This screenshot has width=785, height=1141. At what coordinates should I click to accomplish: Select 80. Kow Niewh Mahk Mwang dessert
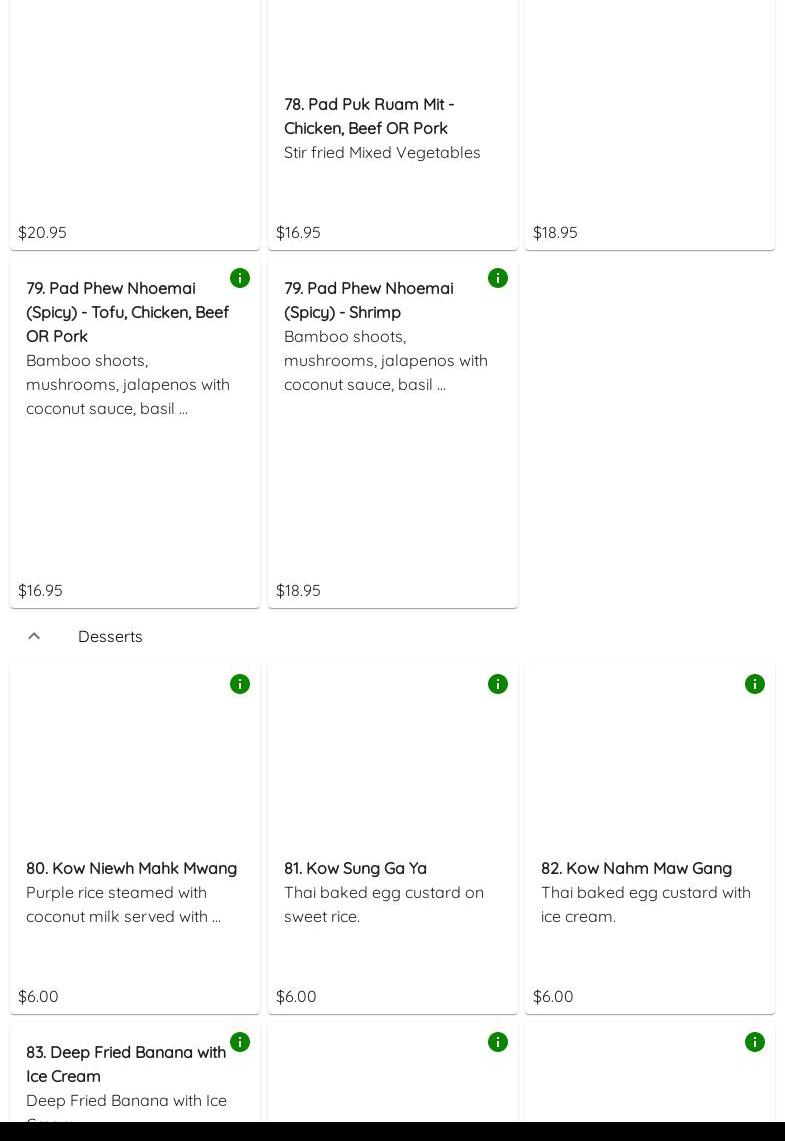[x=131, y=868]
